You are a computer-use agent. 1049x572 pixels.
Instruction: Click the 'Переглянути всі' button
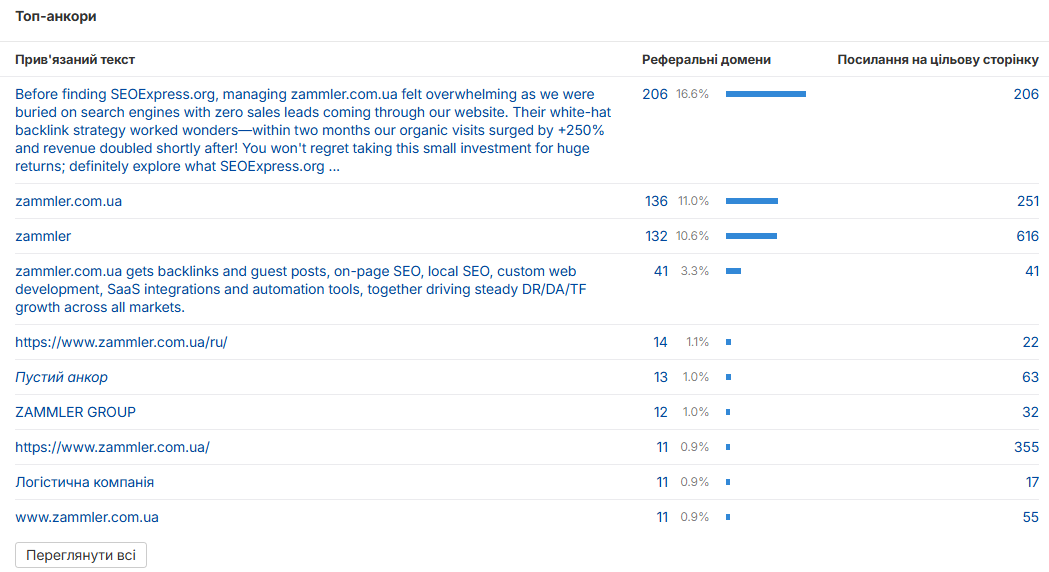[x=81, y=555]
